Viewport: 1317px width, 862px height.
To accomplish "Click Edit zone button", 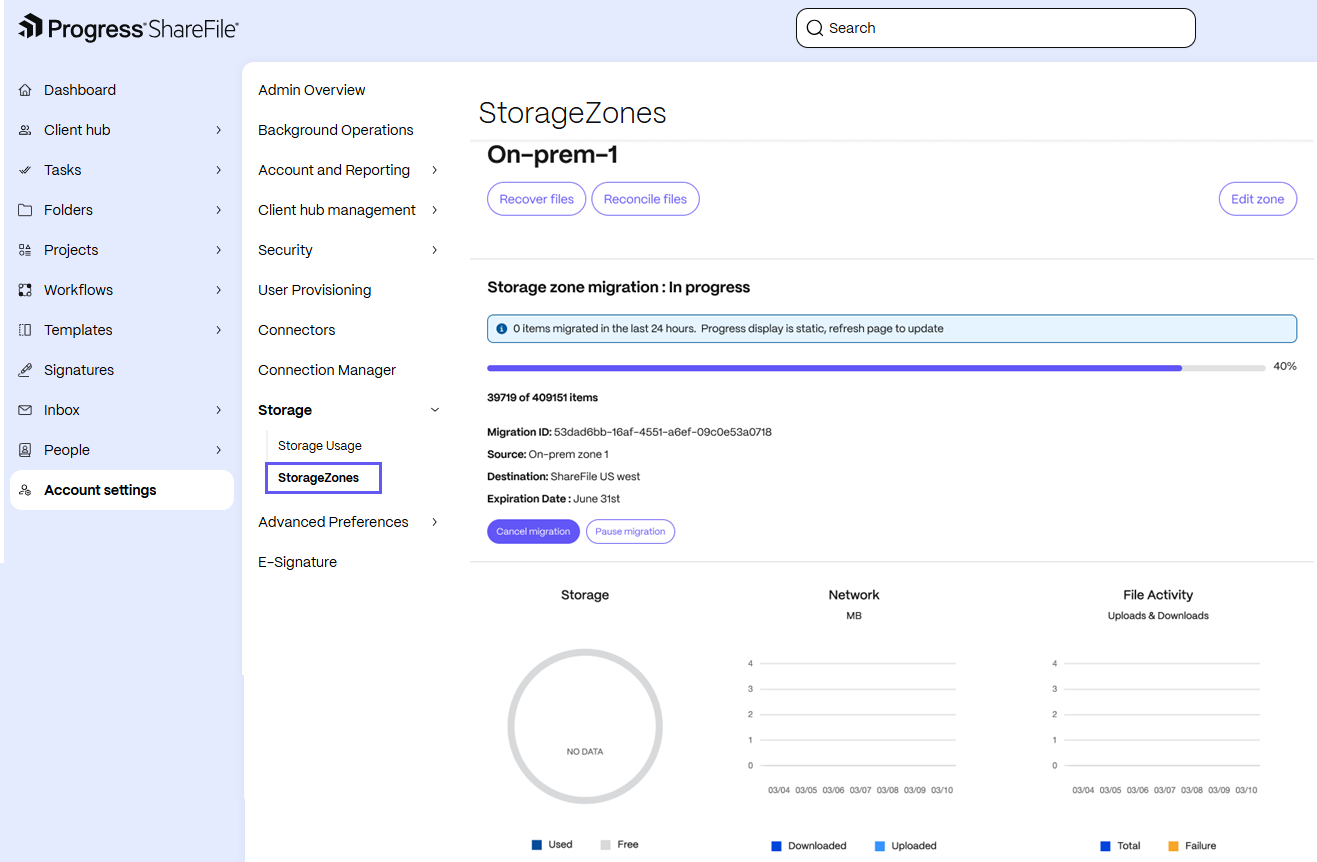I will click(x=1258, y=199).
